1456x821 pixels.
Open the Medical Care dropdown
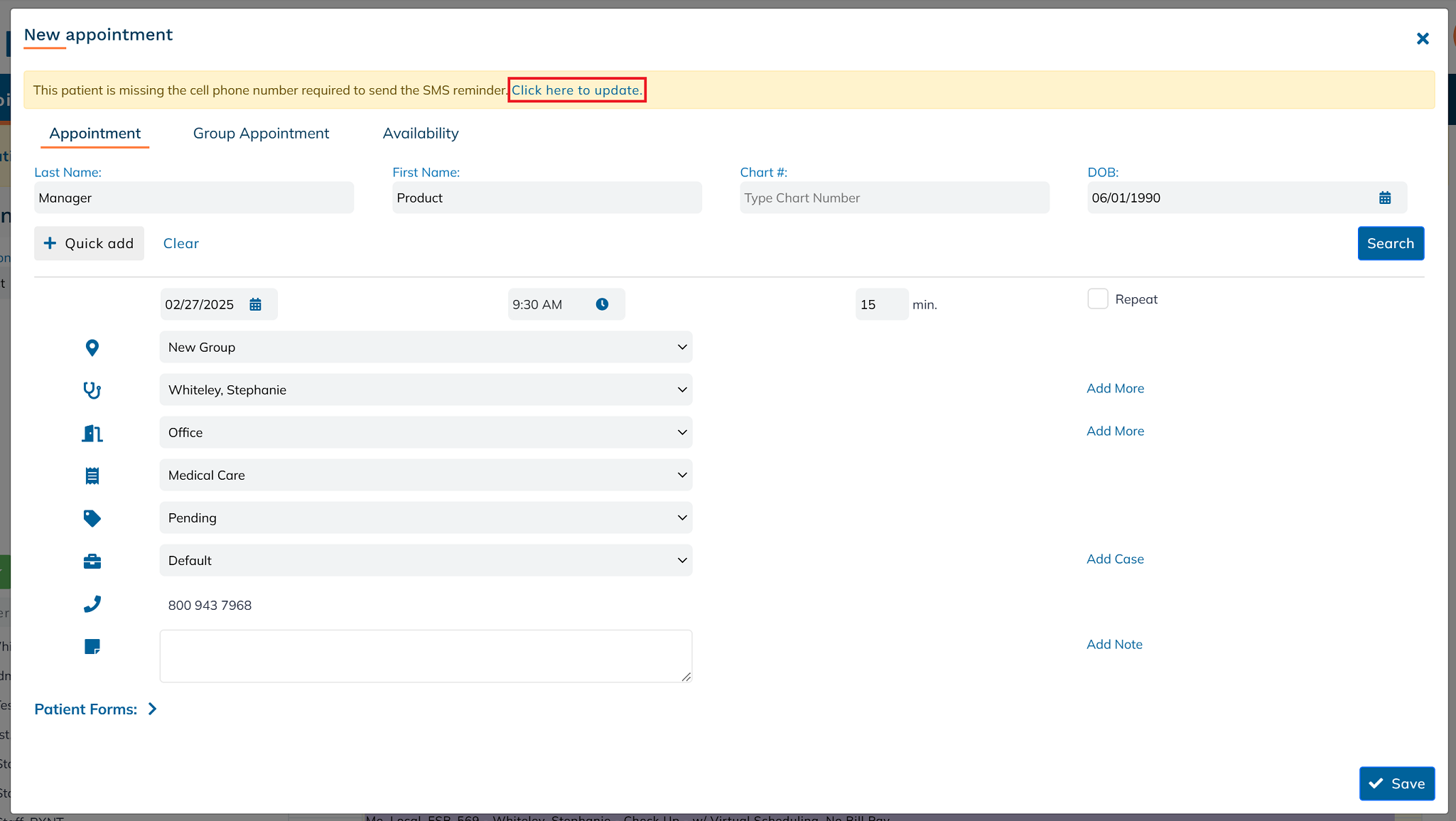(426, 475)
